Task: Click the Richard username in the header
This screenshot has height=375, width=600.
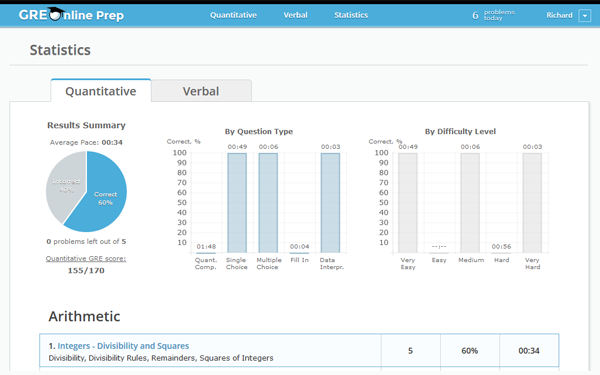Action: tap(559, 15)
